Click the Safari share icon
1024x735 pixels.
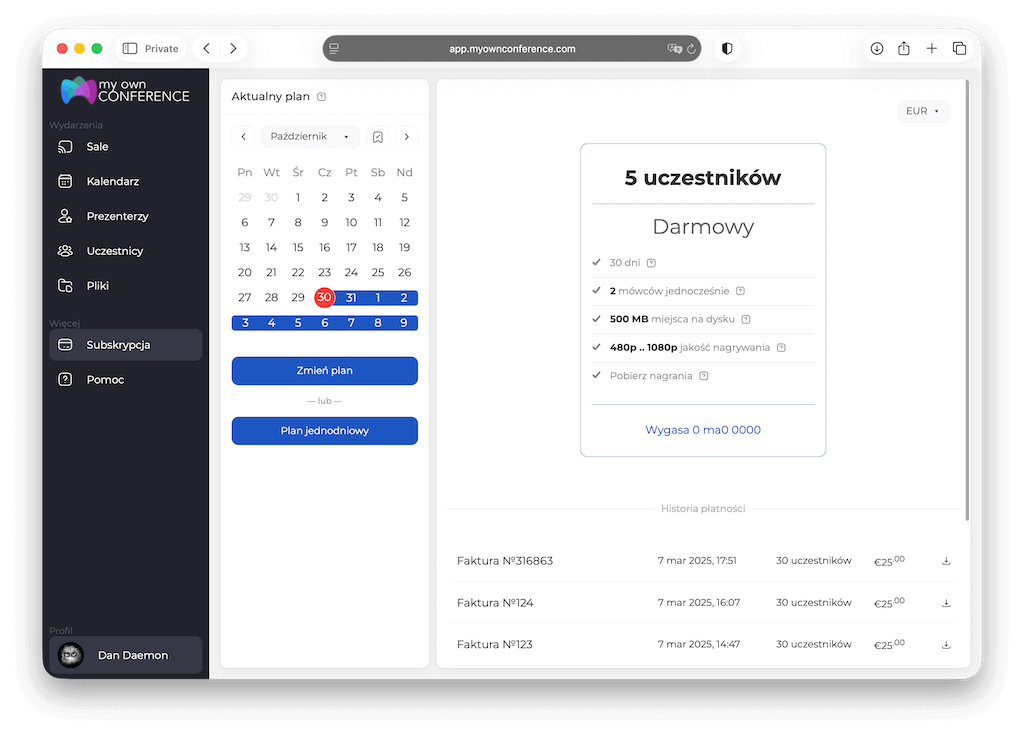point(904,48)
